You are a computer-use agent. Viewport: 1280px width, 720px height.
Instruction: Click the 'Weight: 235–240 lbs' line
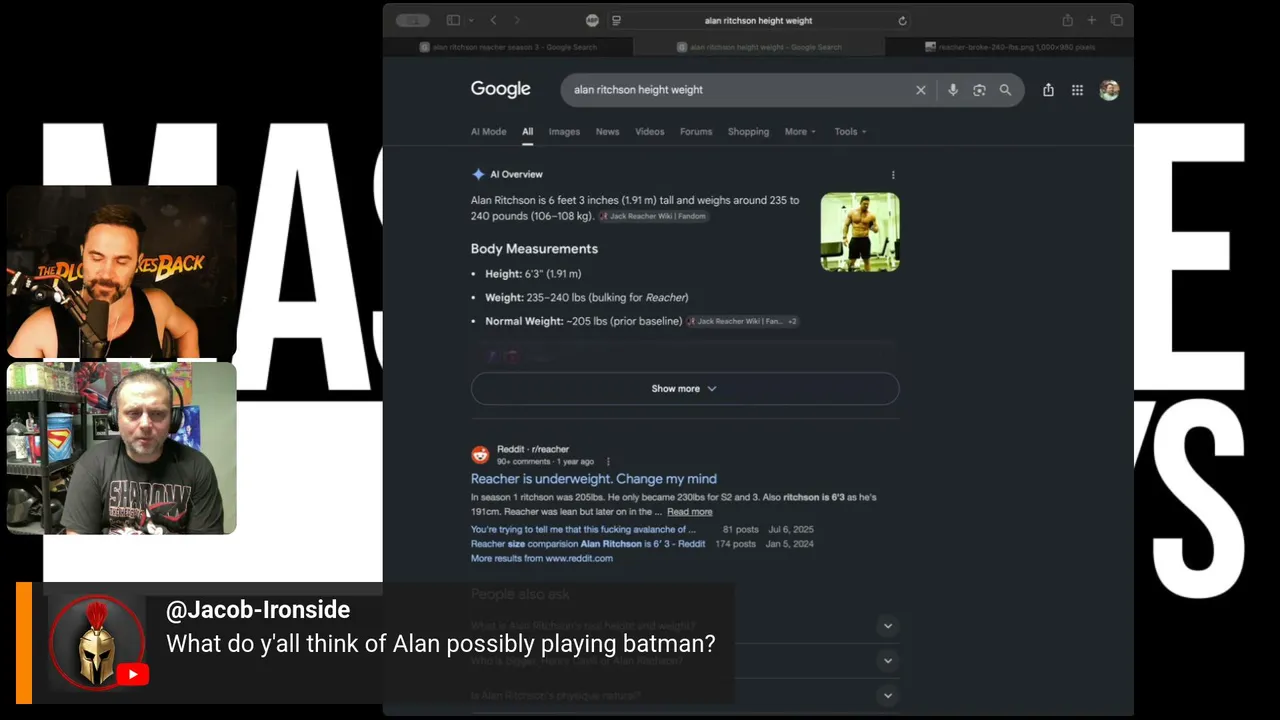[587, 298]
